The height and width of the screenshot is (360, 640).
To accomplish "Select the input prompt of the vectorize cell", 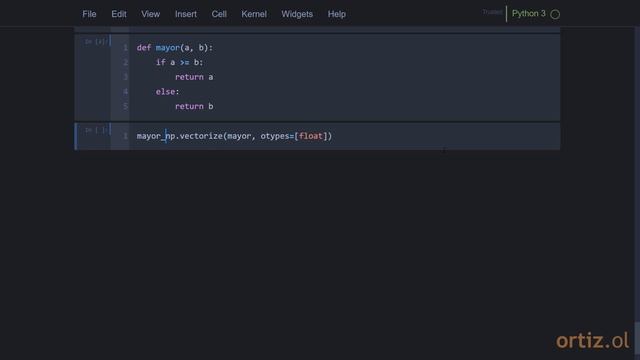I will (x=96, y=130).
